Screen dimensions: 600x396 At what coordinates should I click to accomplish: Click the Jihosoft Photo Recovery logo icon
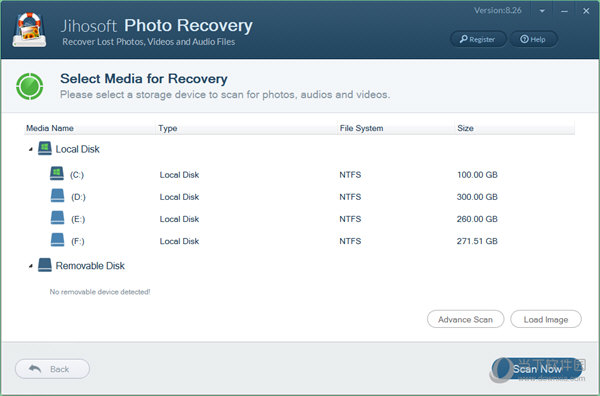point(29,30)
